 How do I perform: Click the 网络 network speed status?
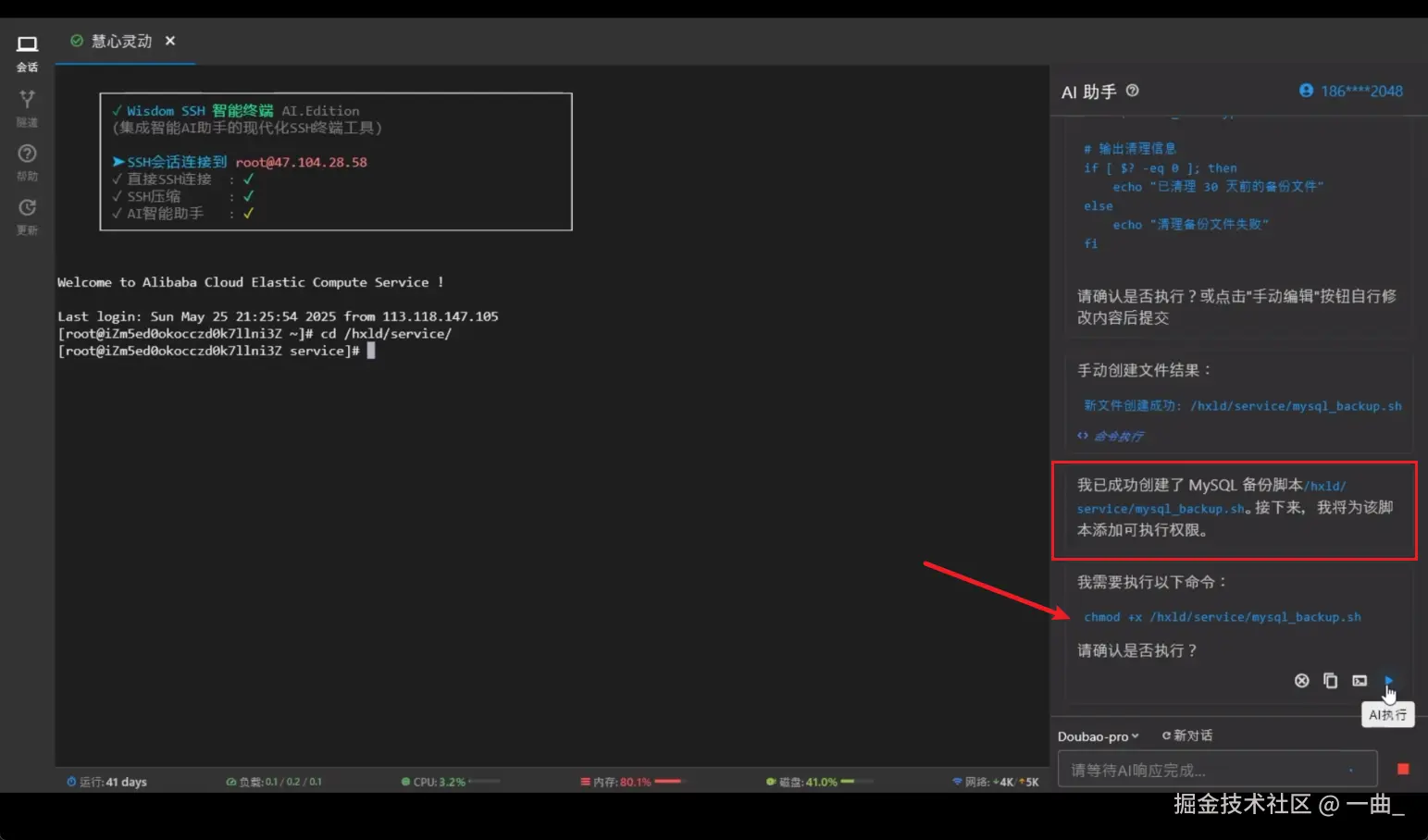pyautogui.click(x=996, y=782)
